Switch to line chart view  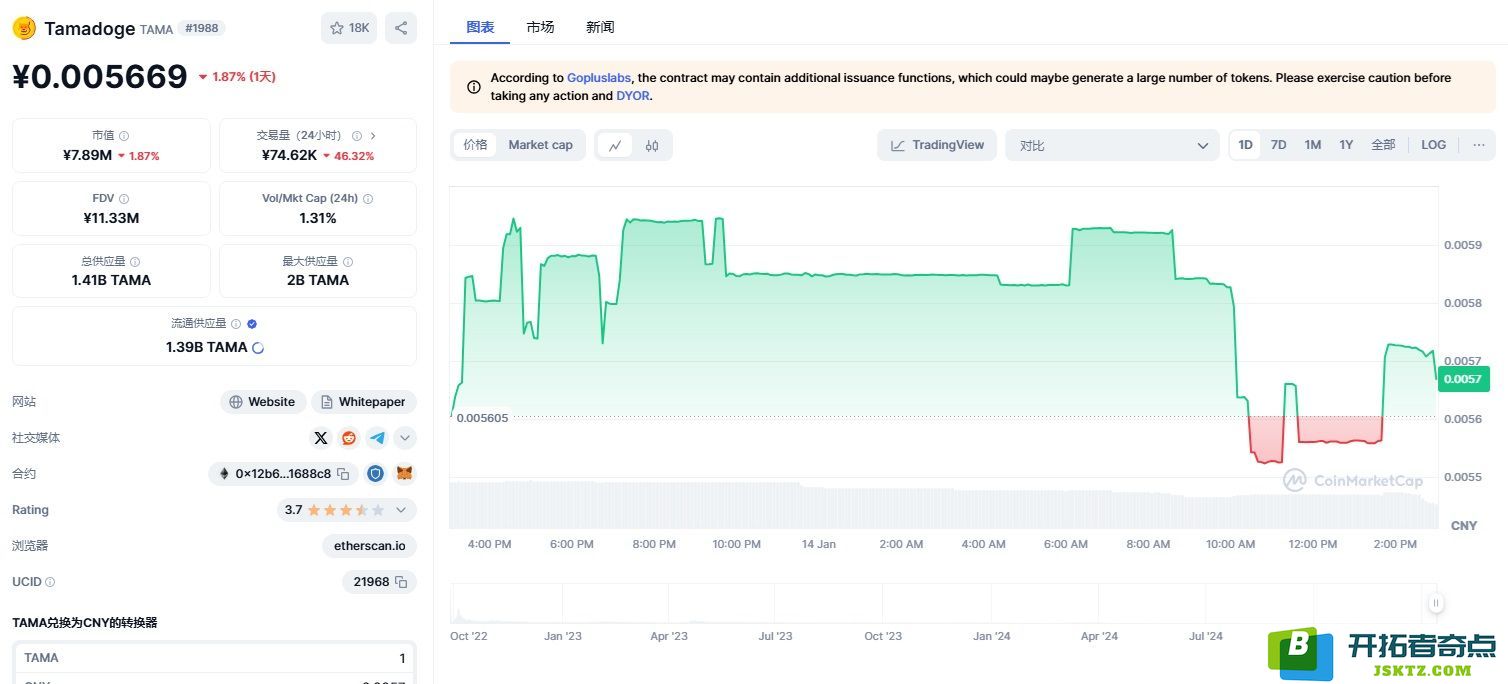pos(615,145)
